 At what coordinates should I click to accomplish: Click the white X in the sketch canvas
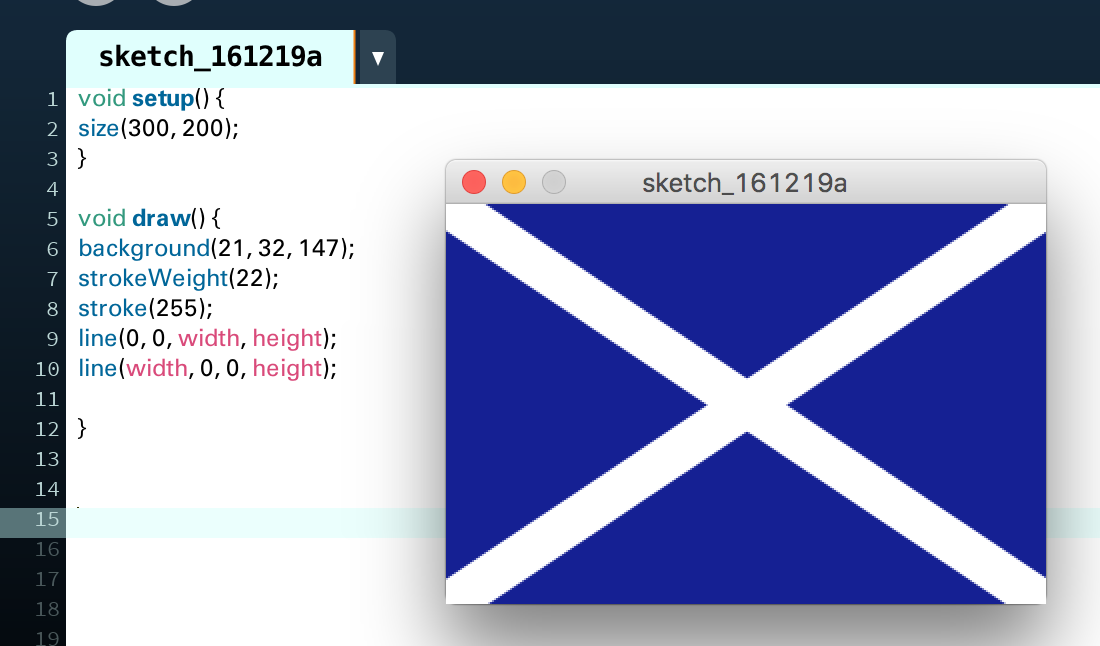click(x=746, y=405)
